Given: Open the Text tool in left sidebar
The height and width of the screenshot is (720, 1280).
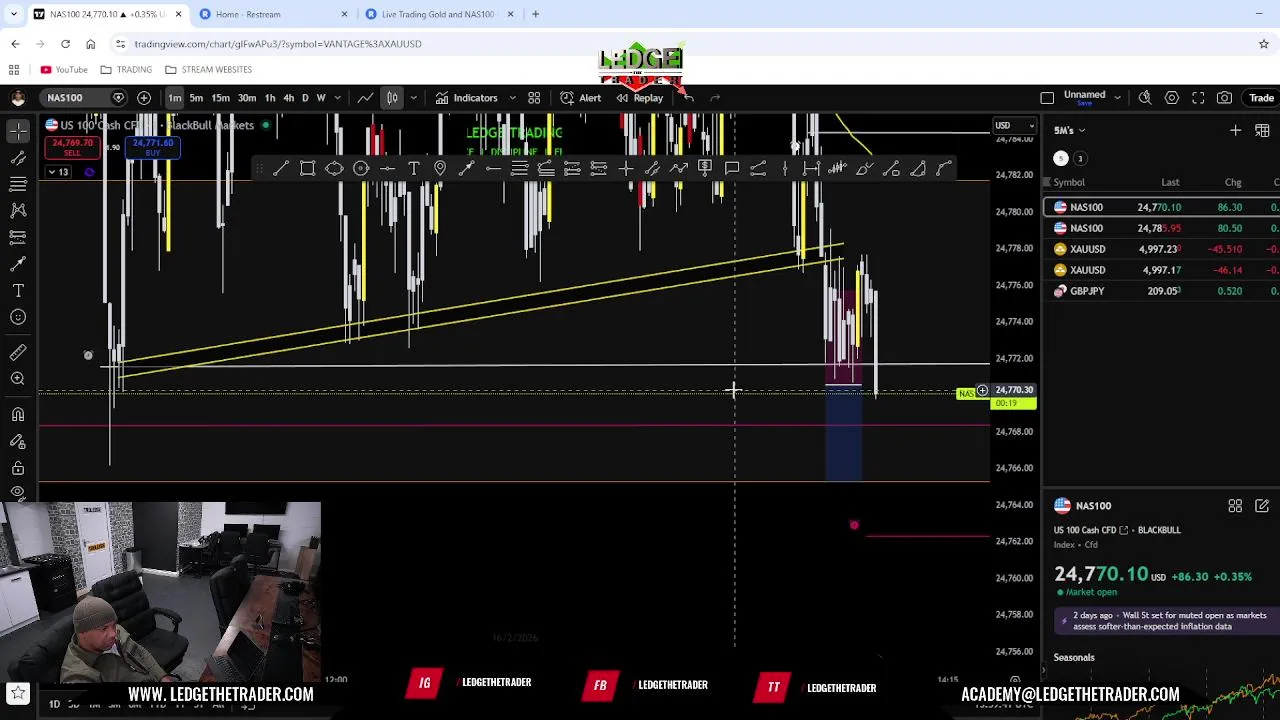Looking at the screenshot, I should pyautogui.click(x=18, y=290).
